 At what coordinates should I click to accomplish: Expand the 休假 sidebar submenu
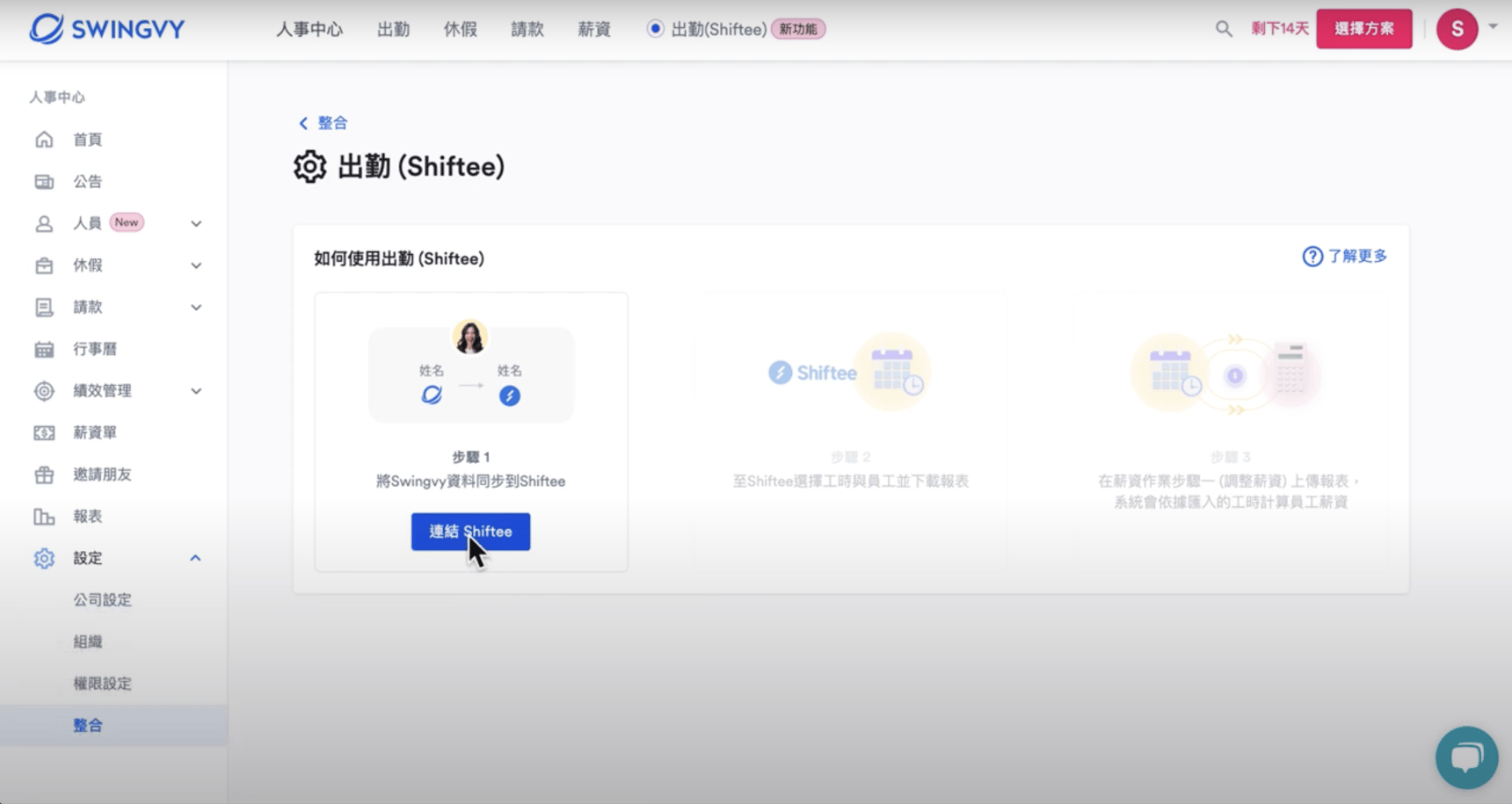click(196, 265)
